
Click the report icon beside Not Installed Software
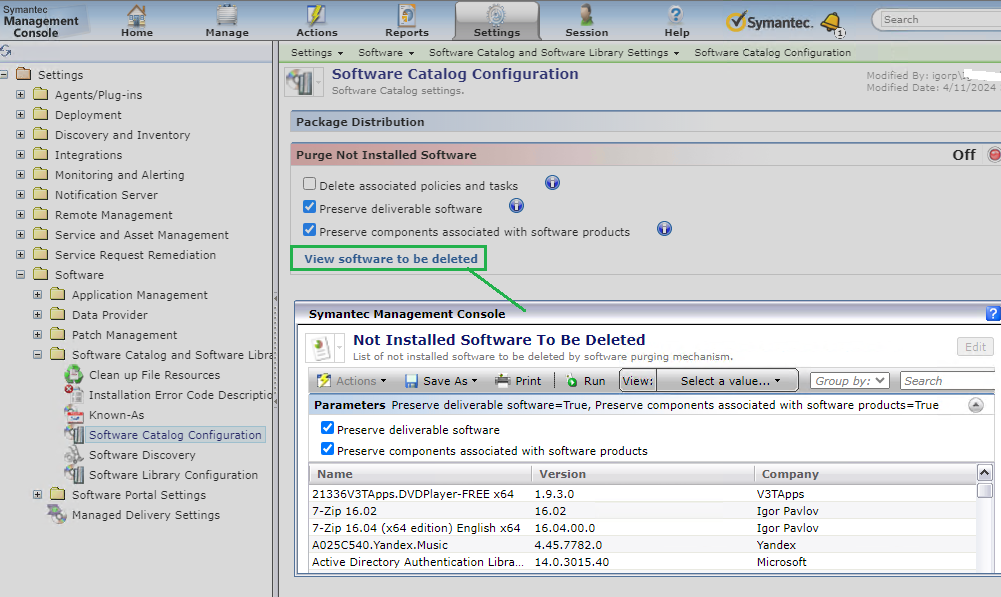tap(320, 349)
